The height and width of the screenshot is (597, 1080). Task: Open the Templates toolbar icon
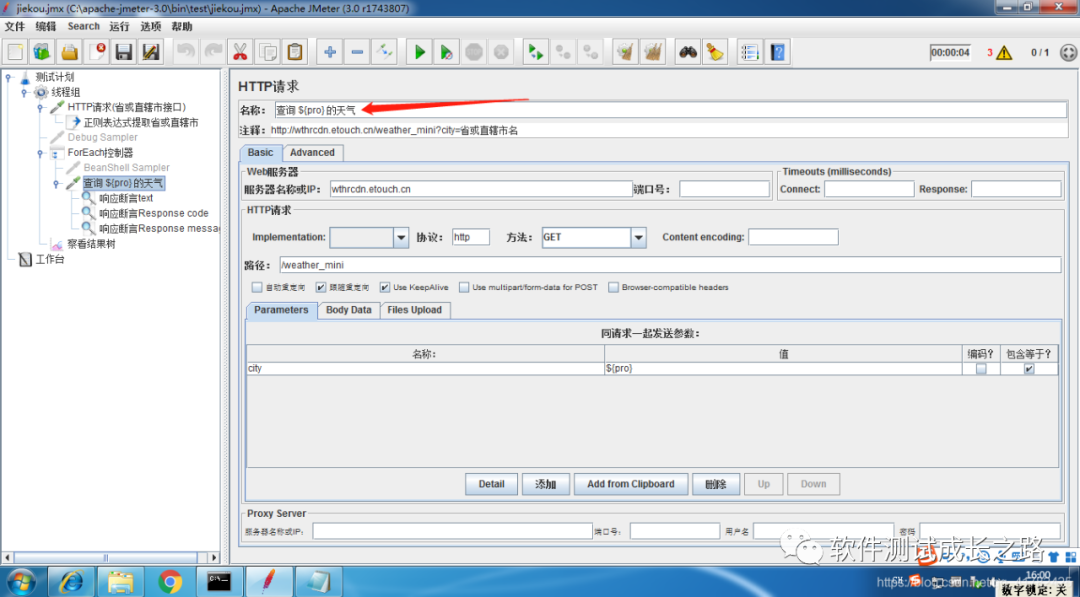42,52
